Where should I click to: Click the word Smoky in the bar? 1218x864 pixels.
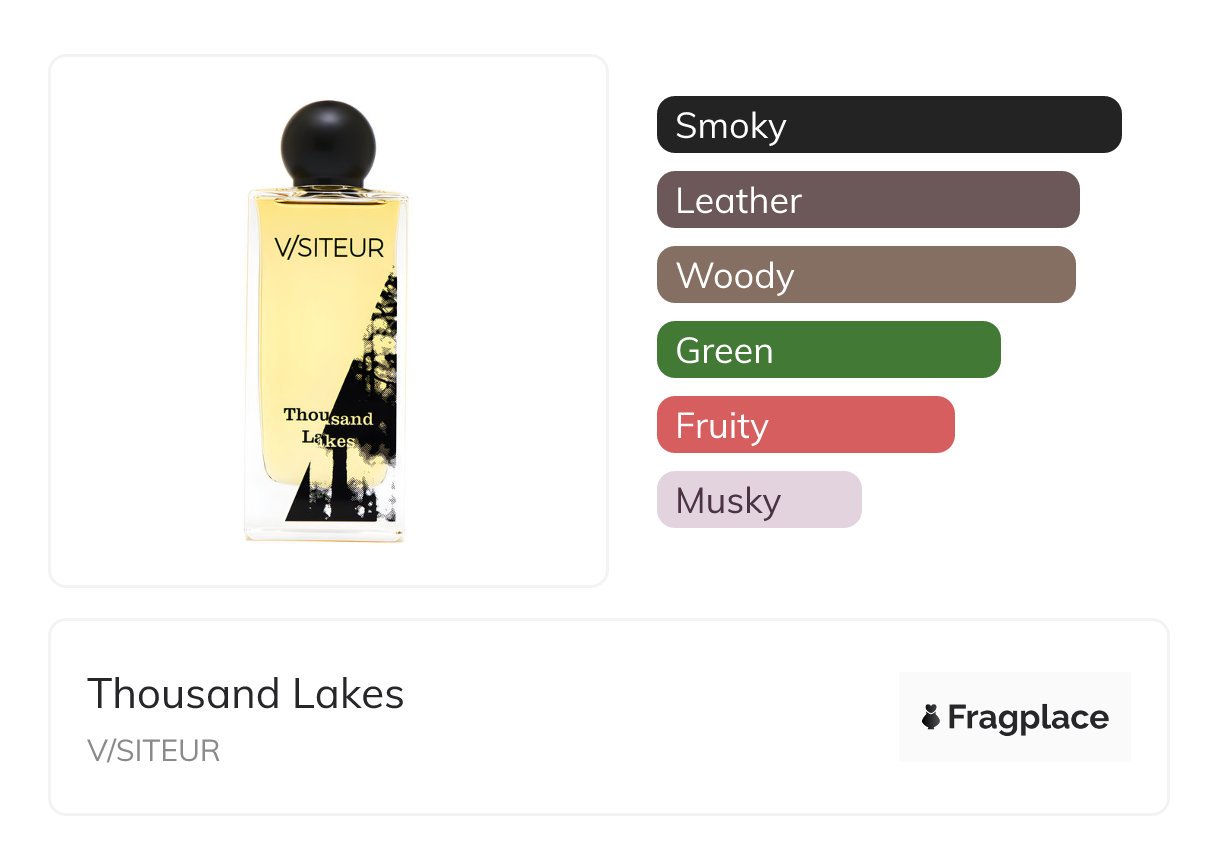(x=730, y=126)
